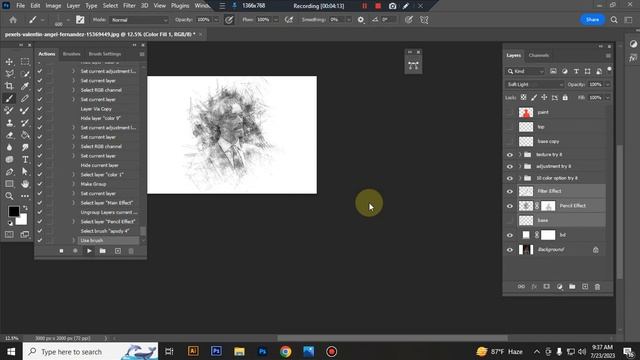
Task: Select the Rectangular Marquee tool
Action: pos(25,62)
